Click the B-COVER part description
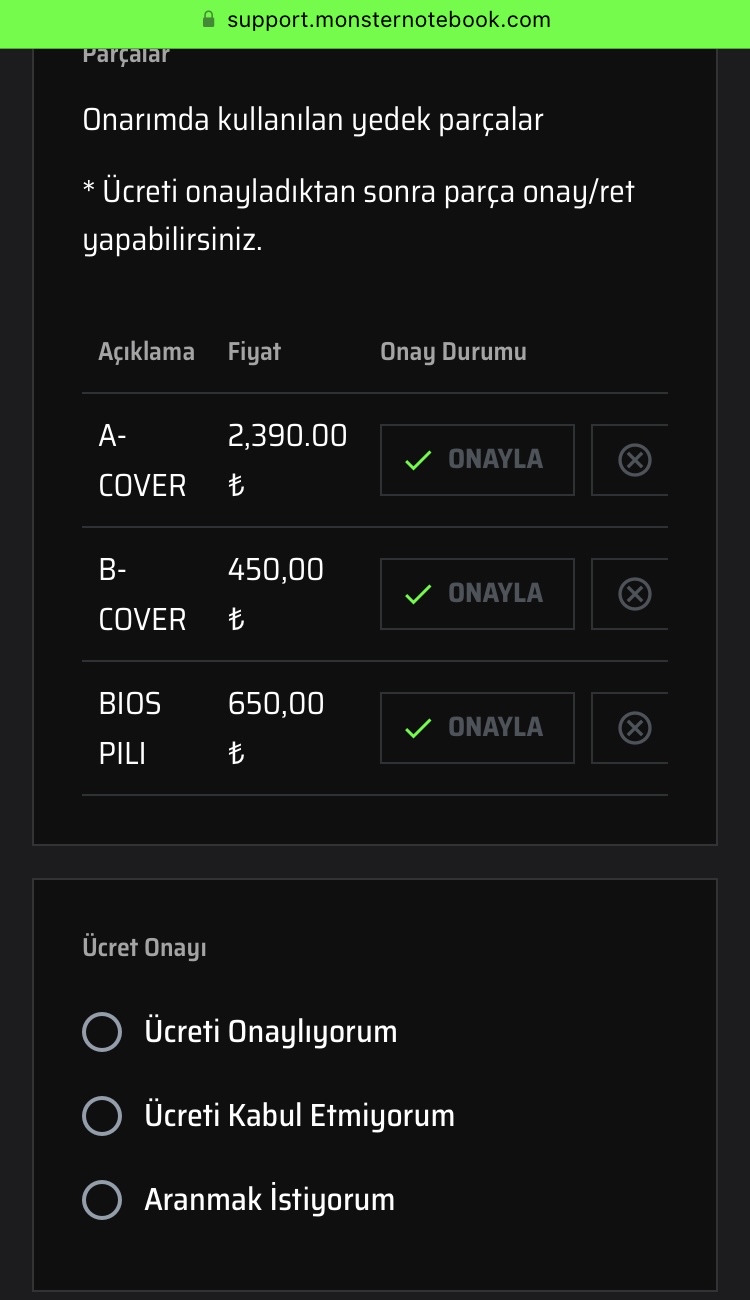This screenshot has height=1300, width=750. (x=142, y=595)
